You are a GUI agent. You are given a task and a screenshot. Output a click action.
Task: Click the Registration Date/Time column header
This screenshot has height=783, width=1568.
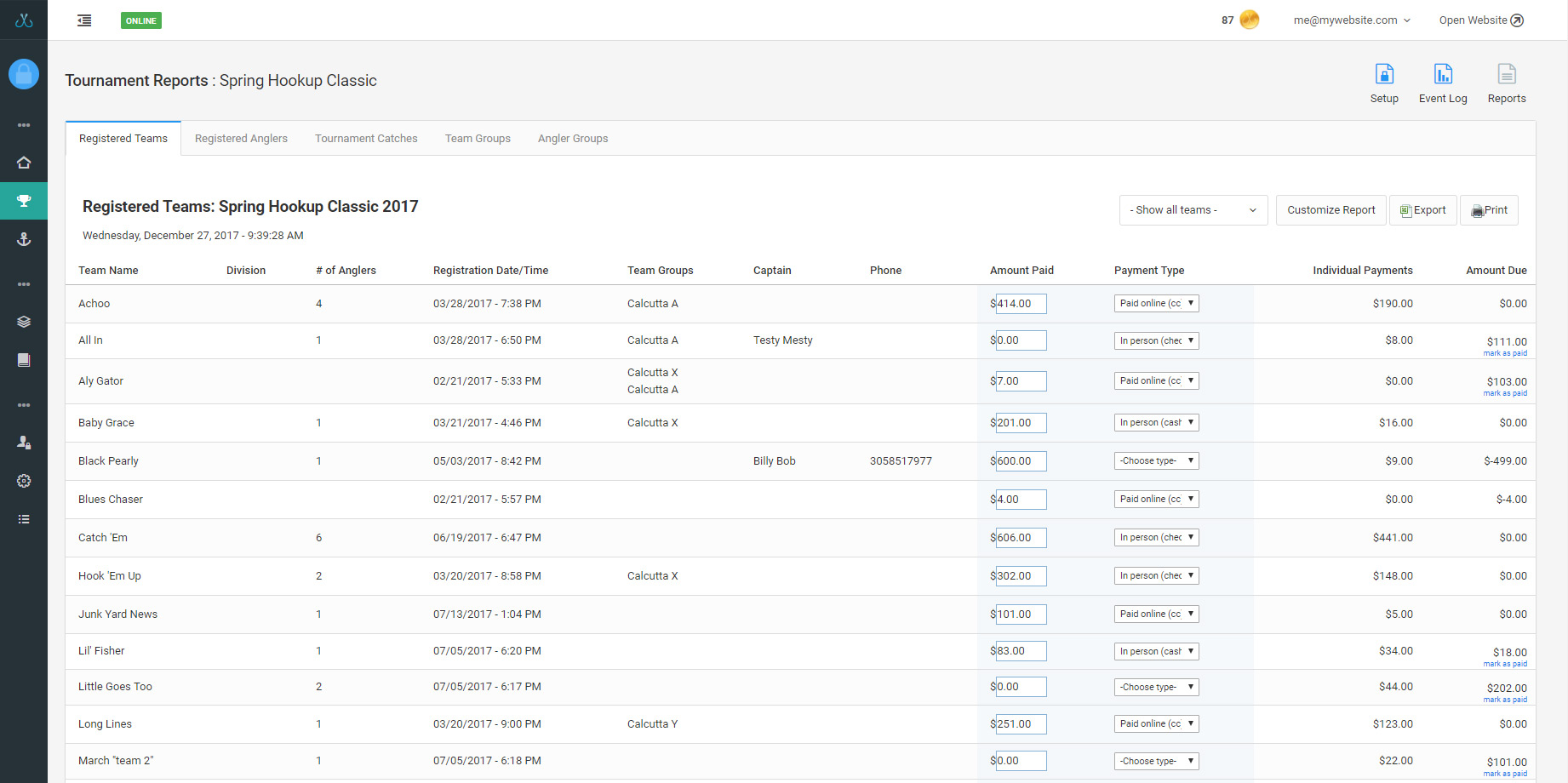coord(490,271)
